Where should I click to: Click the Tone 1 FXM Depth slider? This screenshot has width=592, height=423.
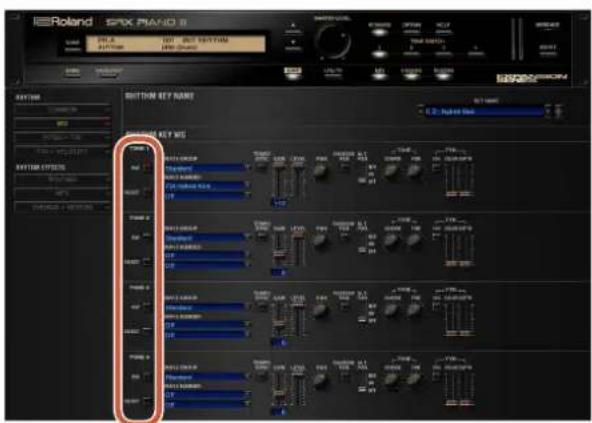coord(466,179)
